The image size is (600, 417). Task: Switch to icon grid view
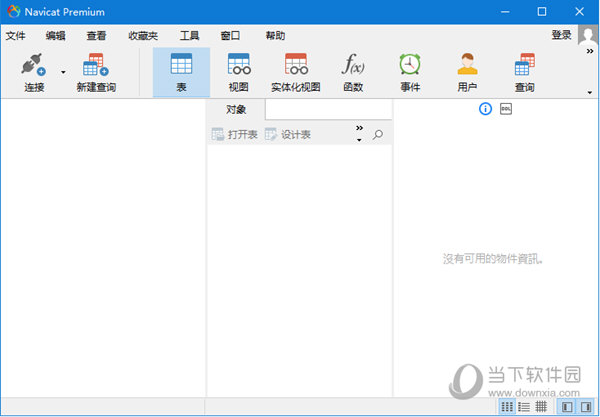(507, 406)
